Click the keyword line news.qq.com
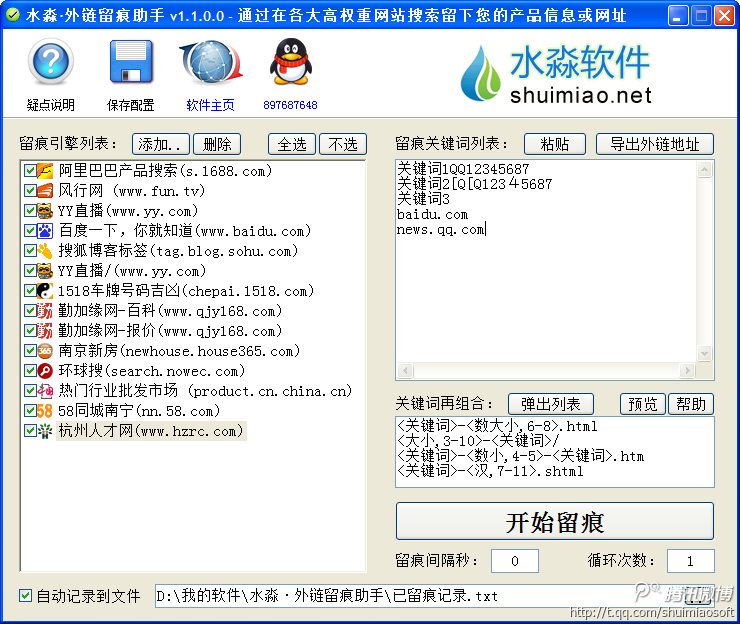This screenshot has height=624, width=740. point(440,229)
